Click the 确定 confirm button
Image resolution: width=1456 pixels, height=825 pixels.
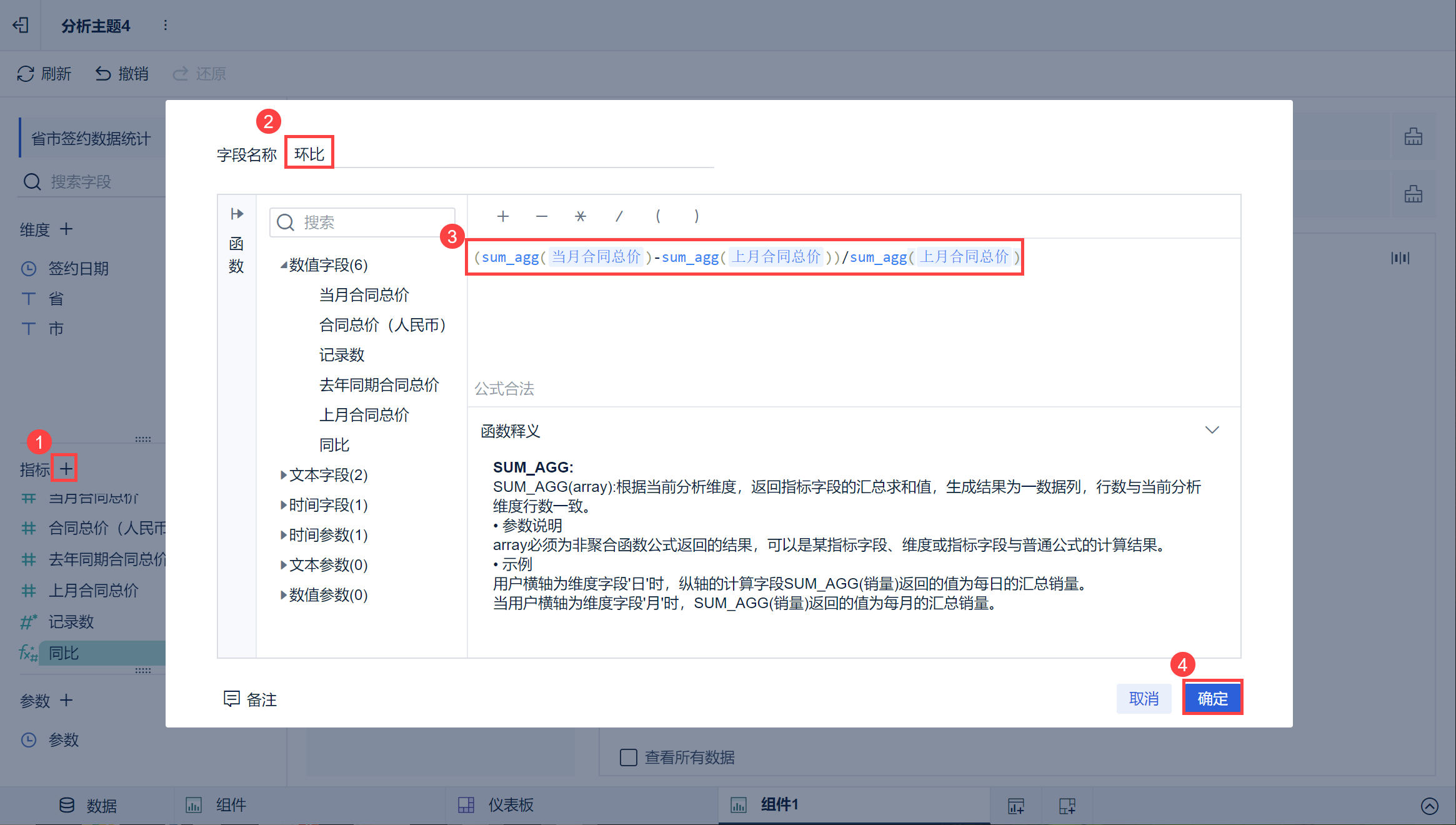click(x=1212, y=698)
